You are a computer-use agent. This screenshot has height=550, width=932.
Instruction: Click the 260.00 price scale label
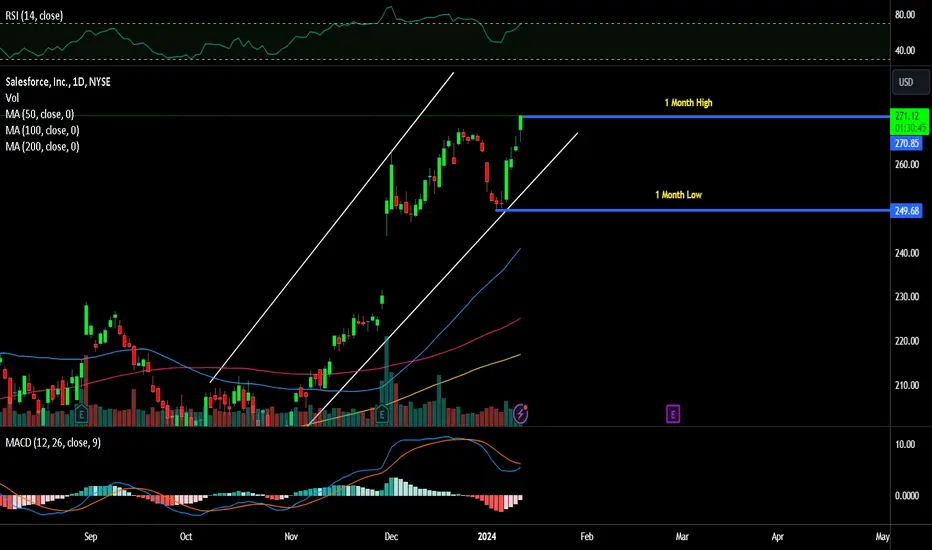click(907, 165)
